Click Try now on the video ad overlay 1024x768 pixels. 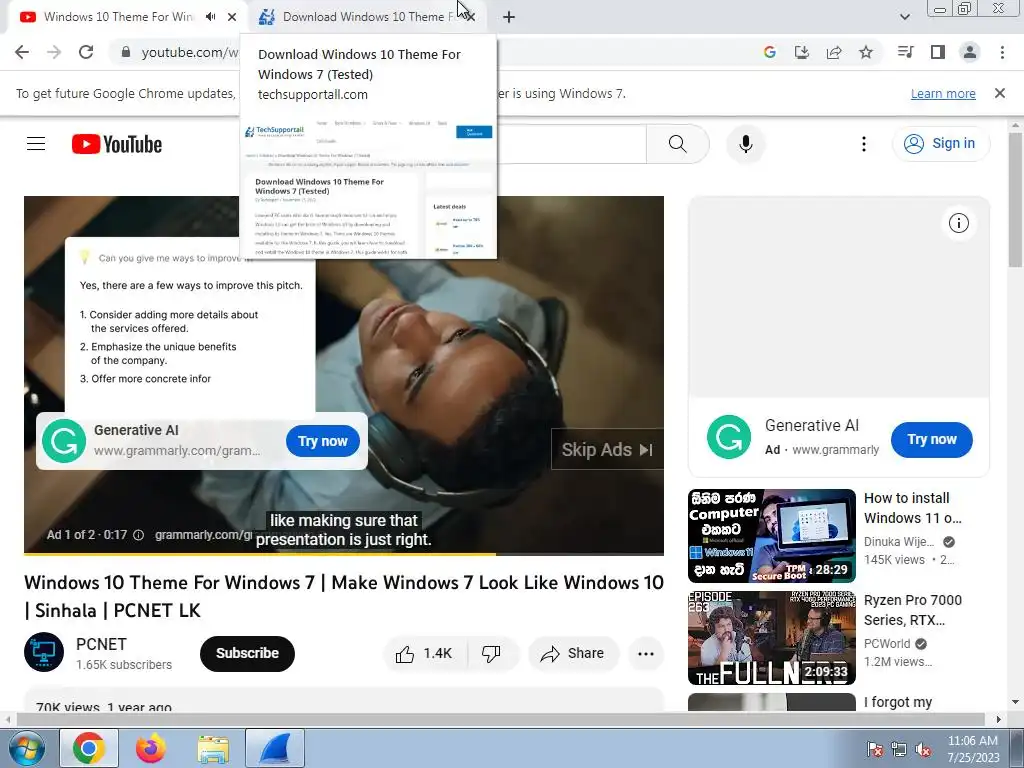323,441
